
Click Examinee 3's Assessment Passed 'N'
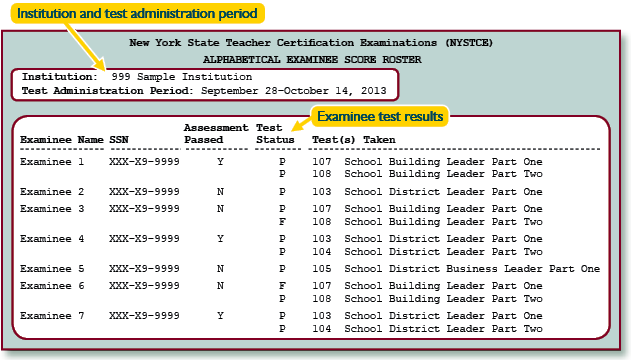pos(220,209)
